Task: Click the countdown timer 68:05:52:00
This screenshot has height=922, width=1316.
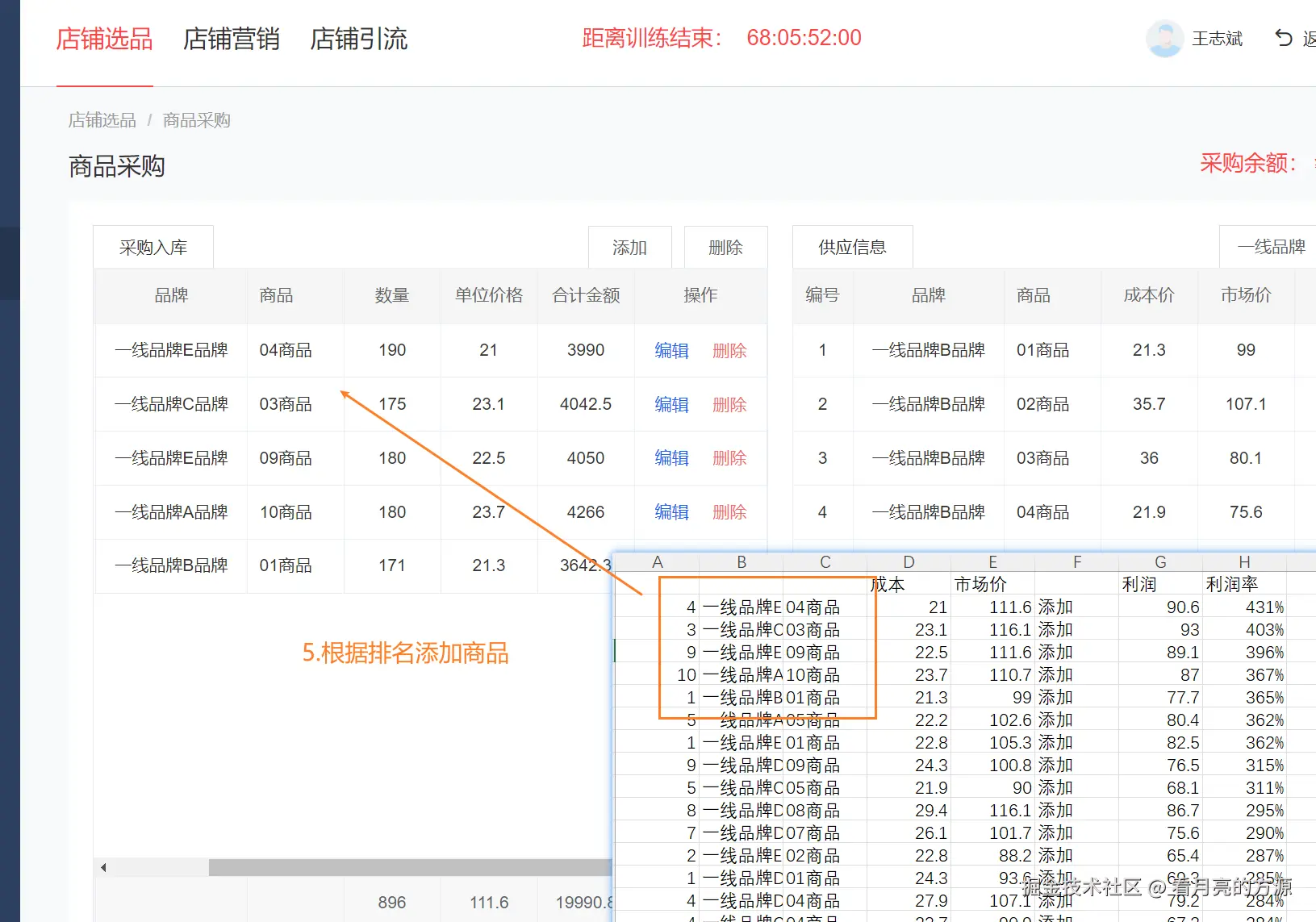Action: point(804,38)
